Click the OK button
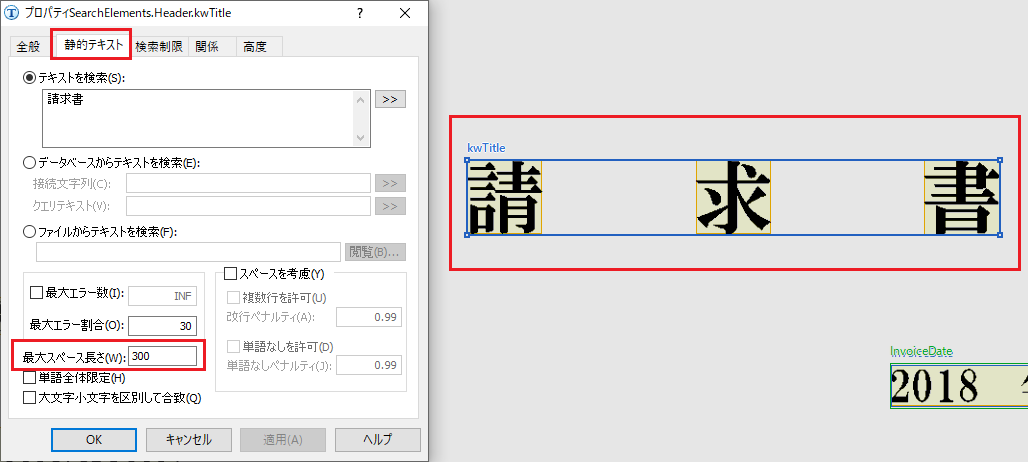The image size is (1028, 462). [94, 440]
